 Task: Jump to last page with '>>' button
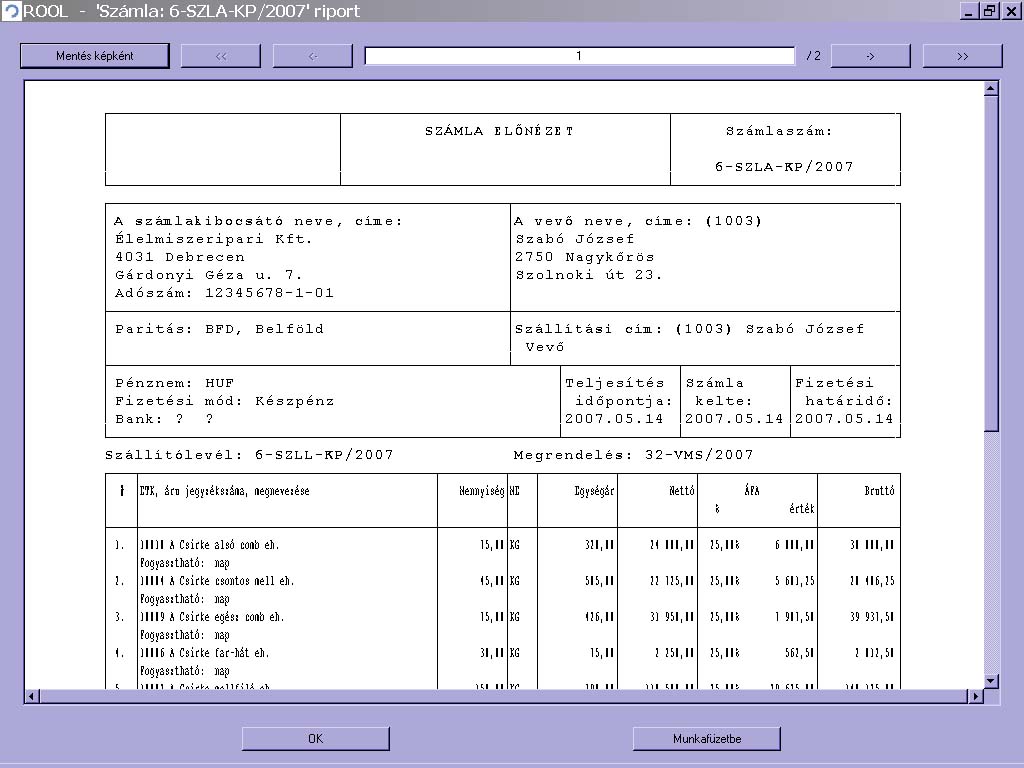click(963, 56)
